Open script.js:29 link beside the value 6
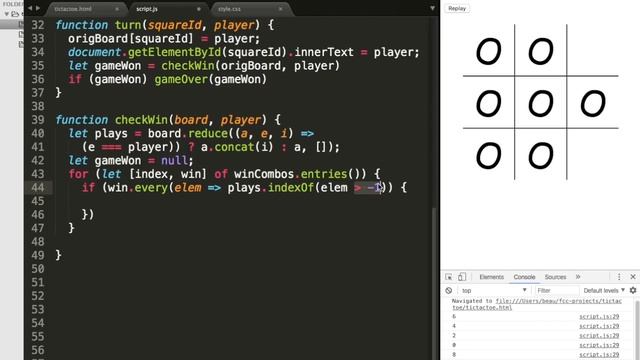Image resolution: width=640 pixels, height=360 pixels. coord(599,316)
